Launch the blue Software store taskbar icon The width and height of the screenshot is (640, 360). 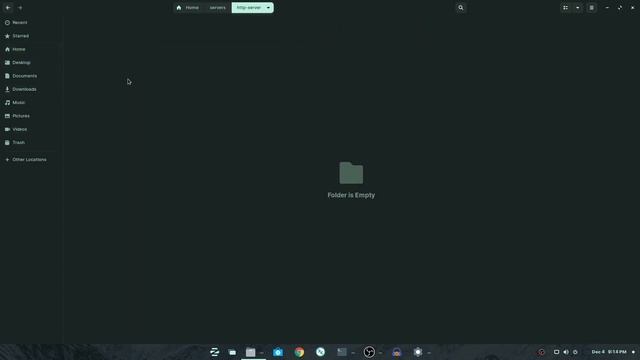pos(278,352)
